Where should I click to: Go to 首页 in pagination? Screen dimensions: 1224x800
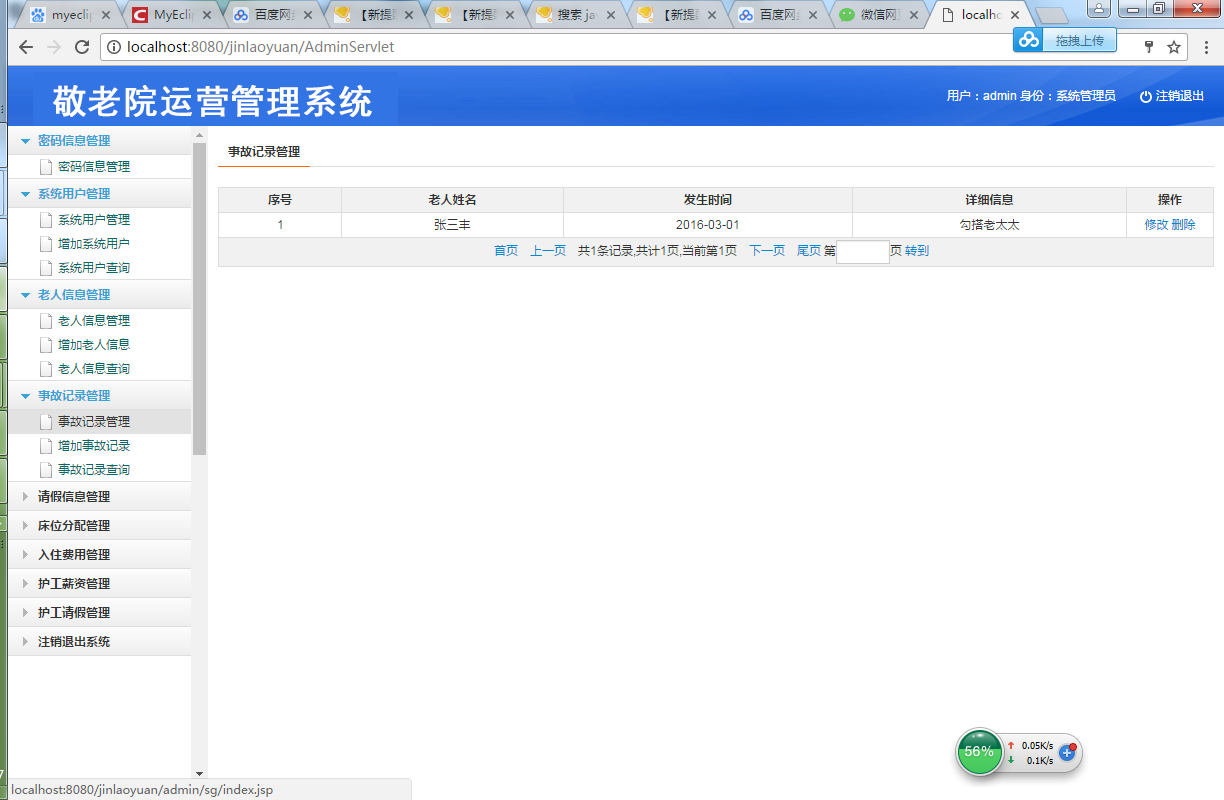(x=506, y=251)
